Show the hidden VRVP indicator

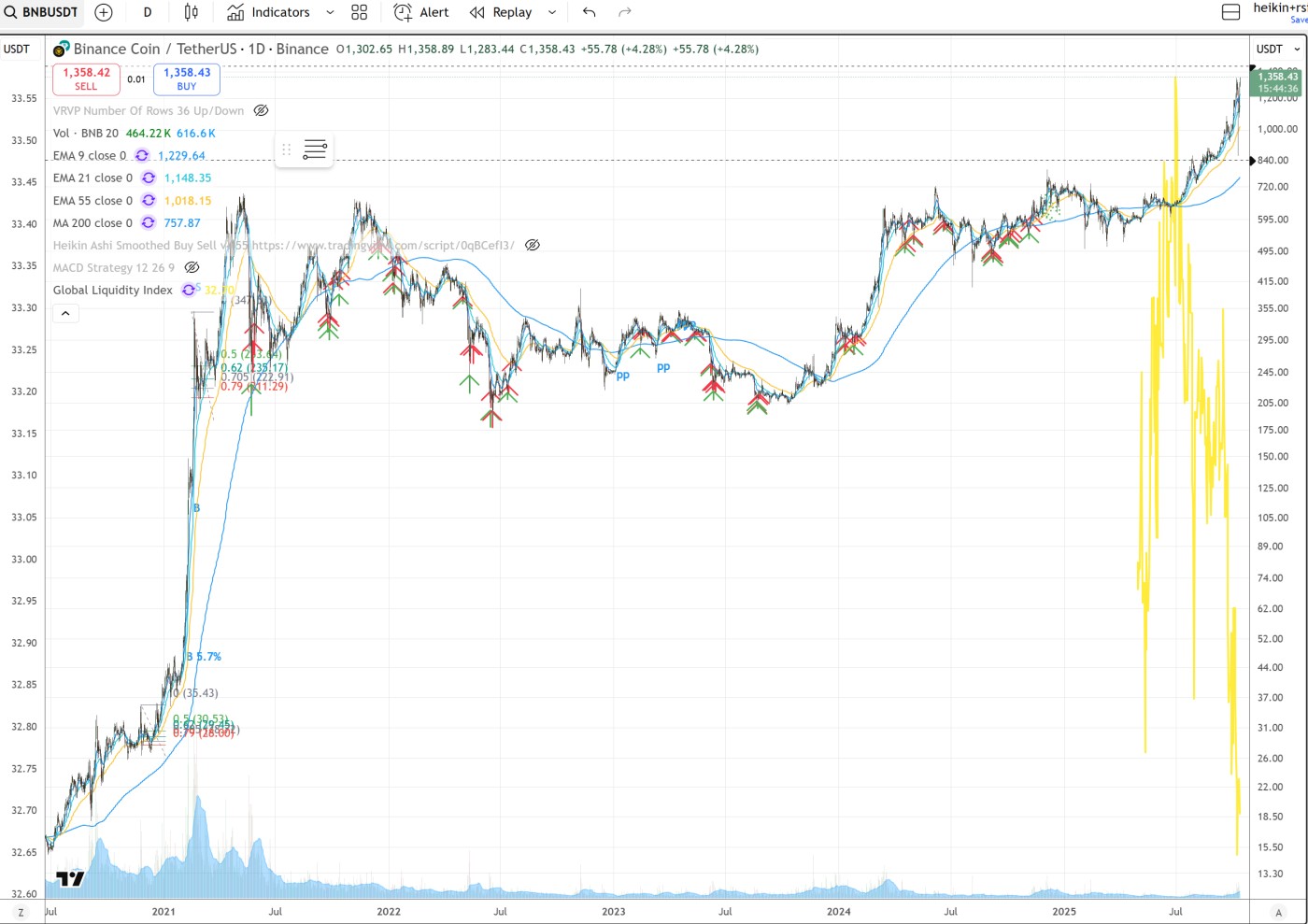coord(262,110)
